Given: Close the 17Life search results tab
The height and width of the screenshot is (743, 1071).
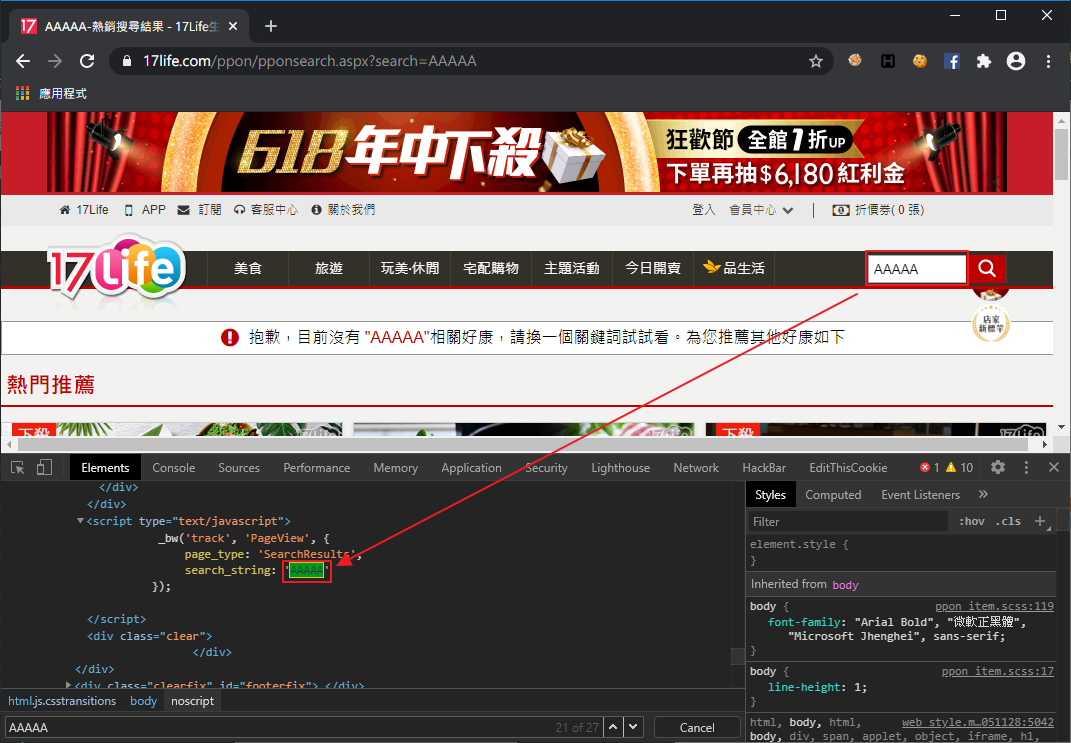Looking at the screenshot, I should [x=233, y=26].
